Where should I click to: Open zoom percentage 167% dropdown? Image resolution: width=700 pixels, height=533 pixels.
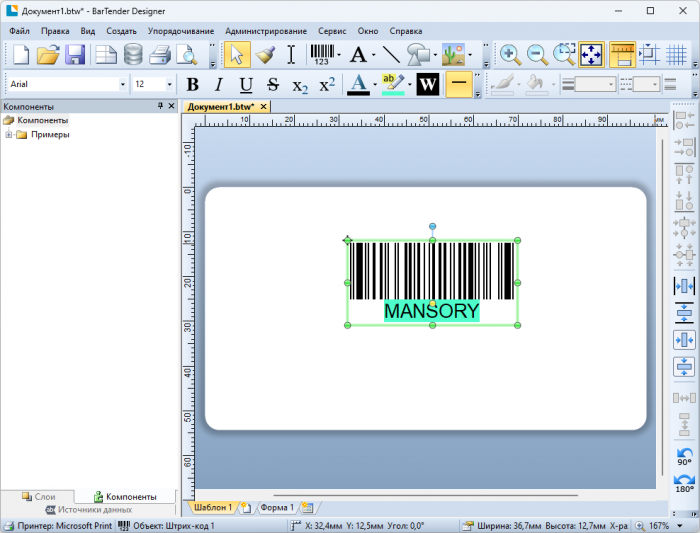[680, 526]
